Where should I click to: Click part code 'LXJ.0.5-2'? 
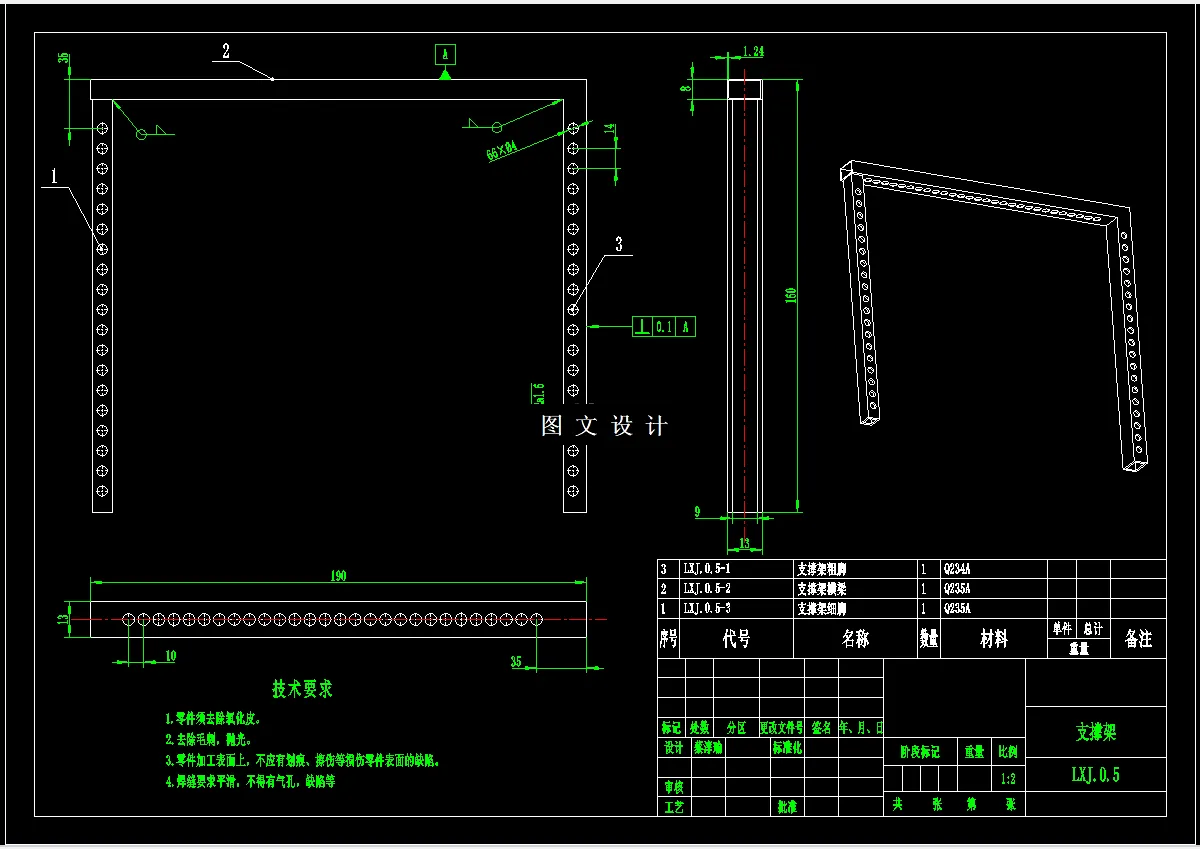(x=706, y=588)
